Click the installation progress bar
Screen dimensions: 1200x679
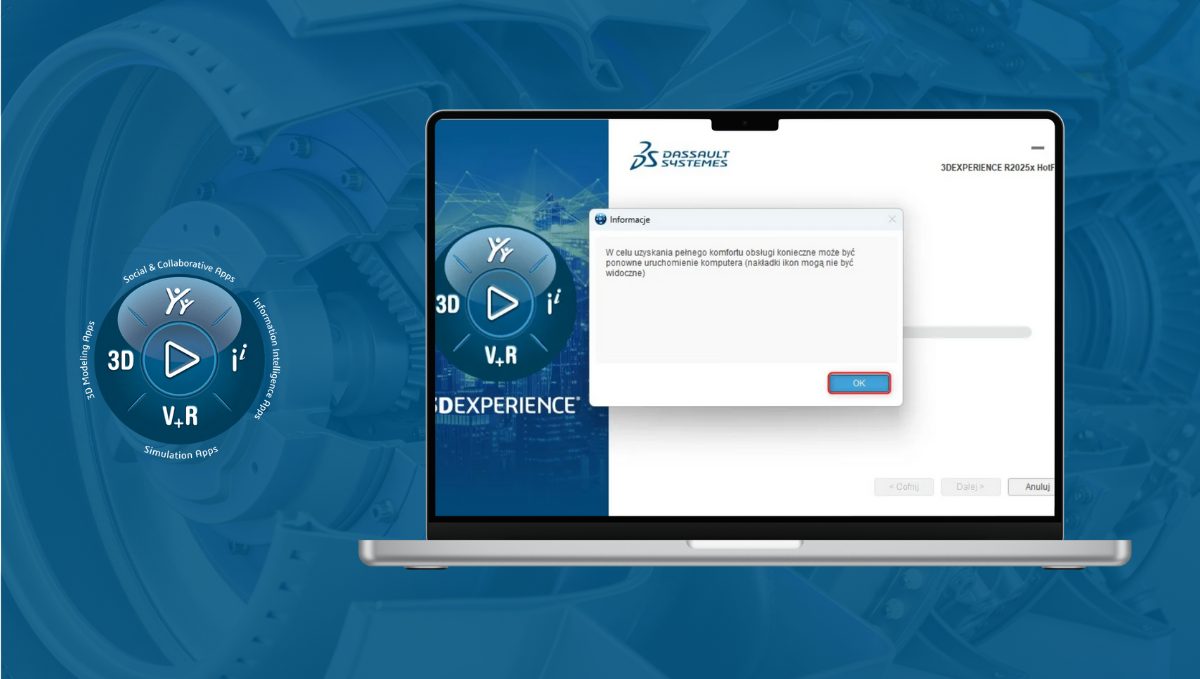(x=967, y=332)
